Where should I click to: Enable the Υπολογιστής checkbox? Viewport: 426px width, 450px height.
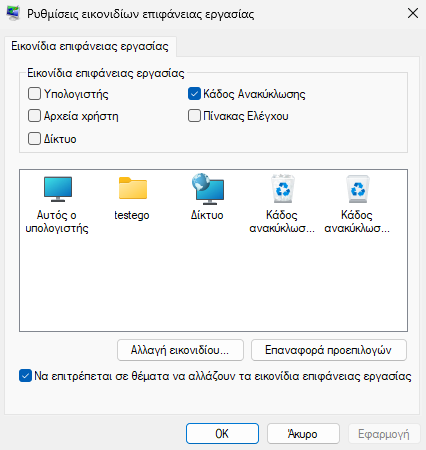[x=34, y=94]
